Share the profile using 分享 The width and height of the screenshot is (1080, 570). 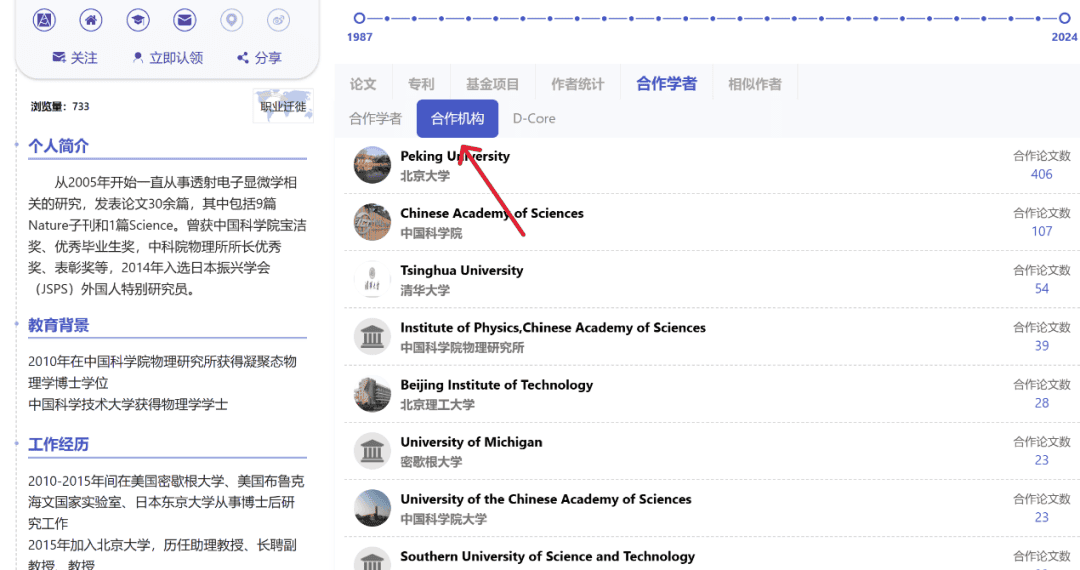[x=259, y=58]
